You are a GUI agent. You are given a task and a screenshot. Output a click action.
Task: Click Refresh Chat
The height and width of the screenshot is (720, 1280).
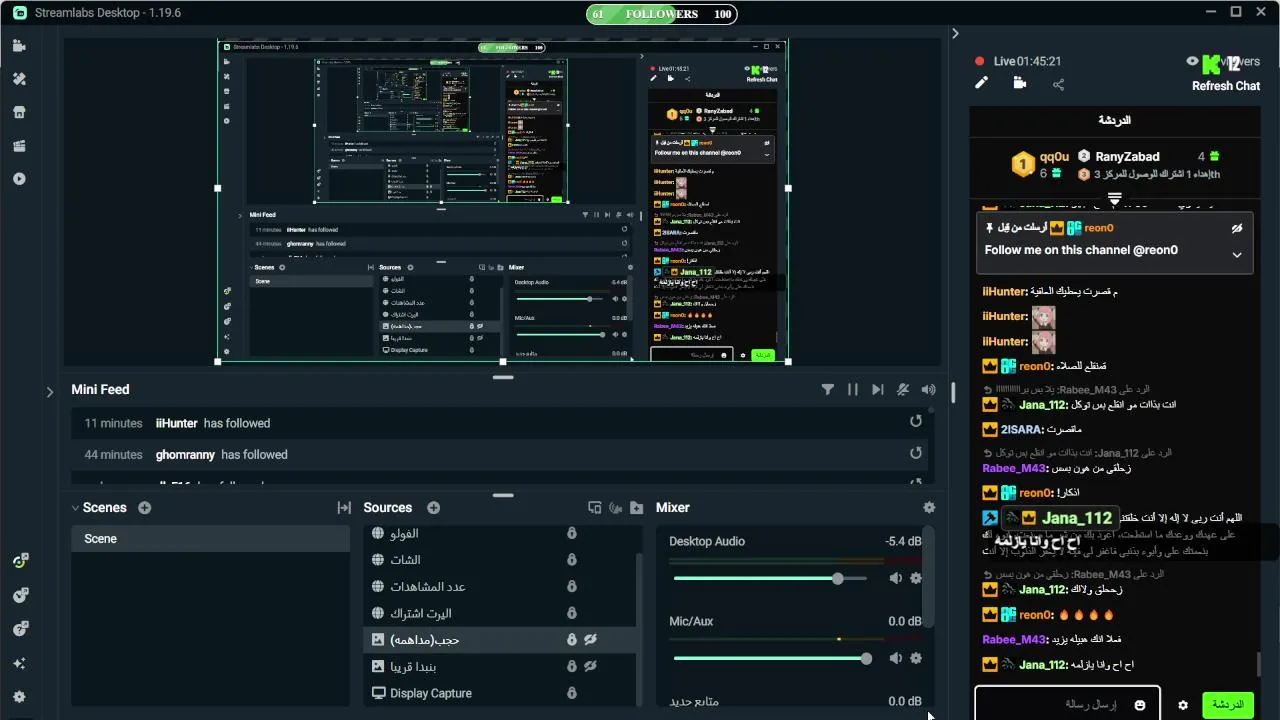click(x=1225, y=86)
